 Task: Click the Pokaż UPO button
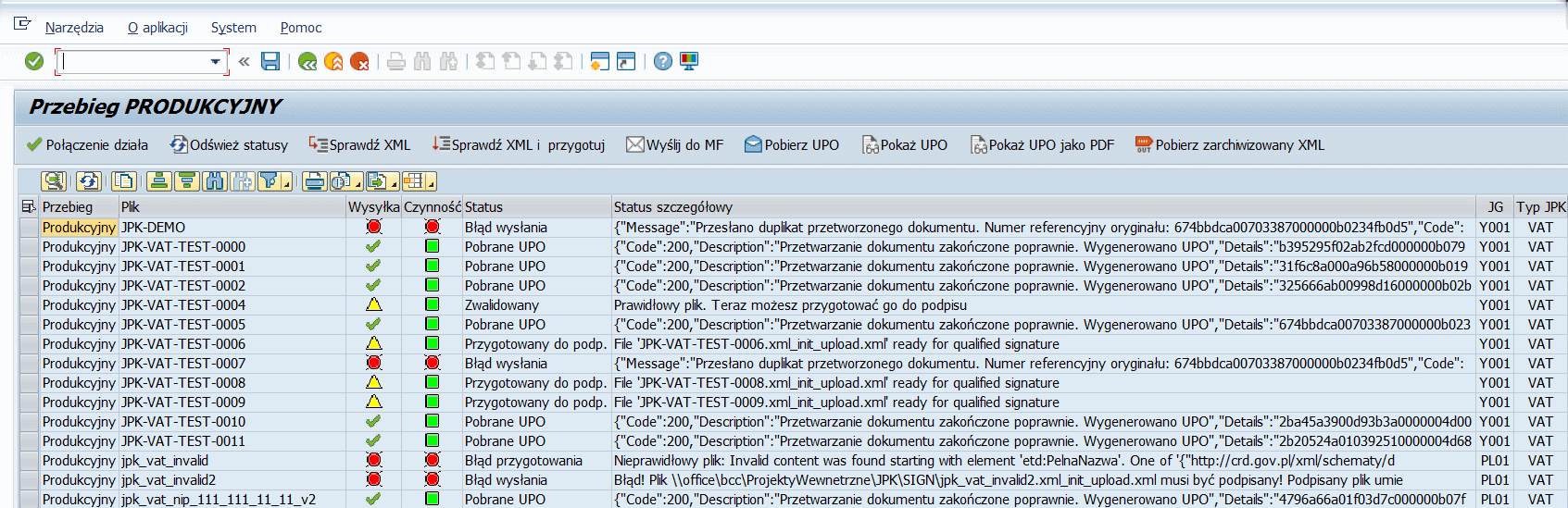905,145
